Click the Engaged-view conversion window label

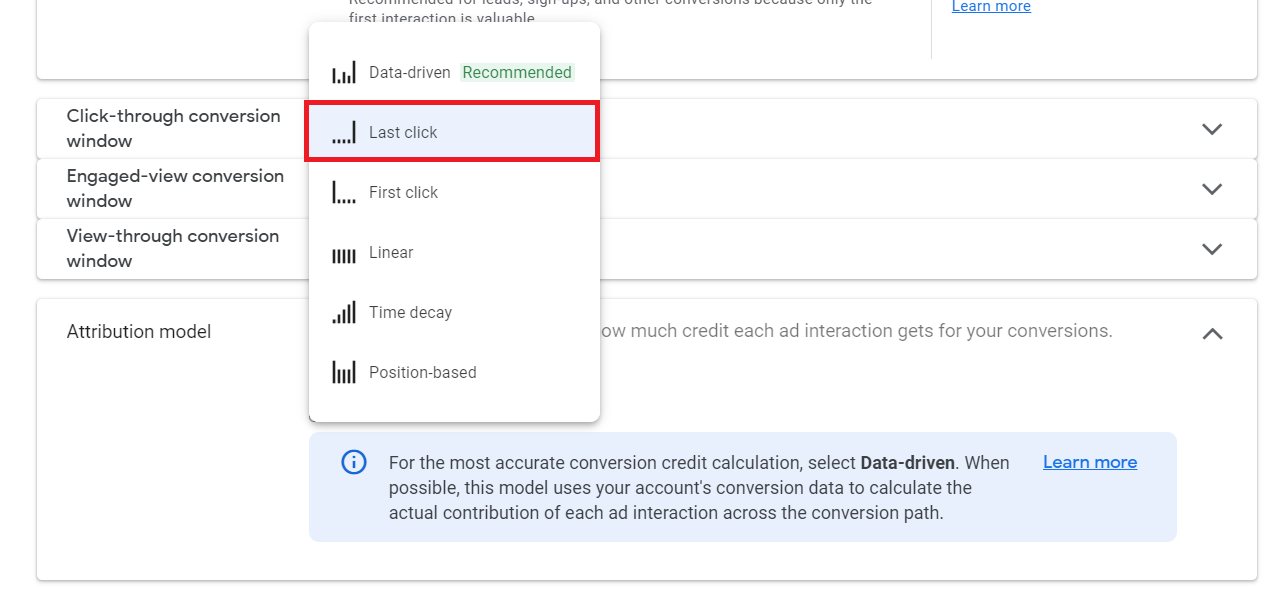(x=175, y=188)
